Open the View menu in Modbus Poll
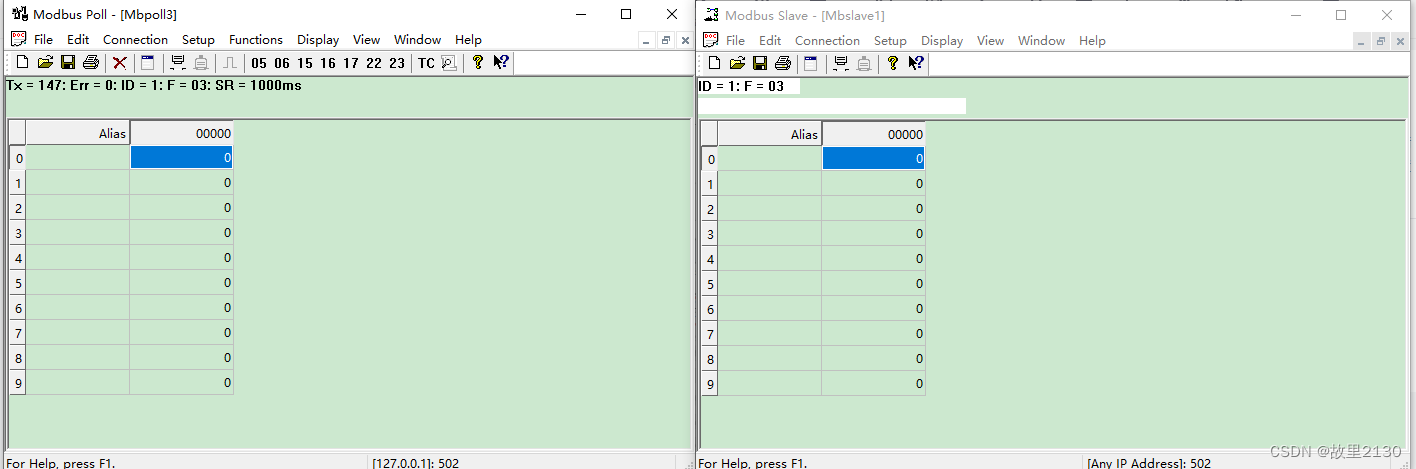This screenshot has height=469, width=1416. click(x=366, y=40)
